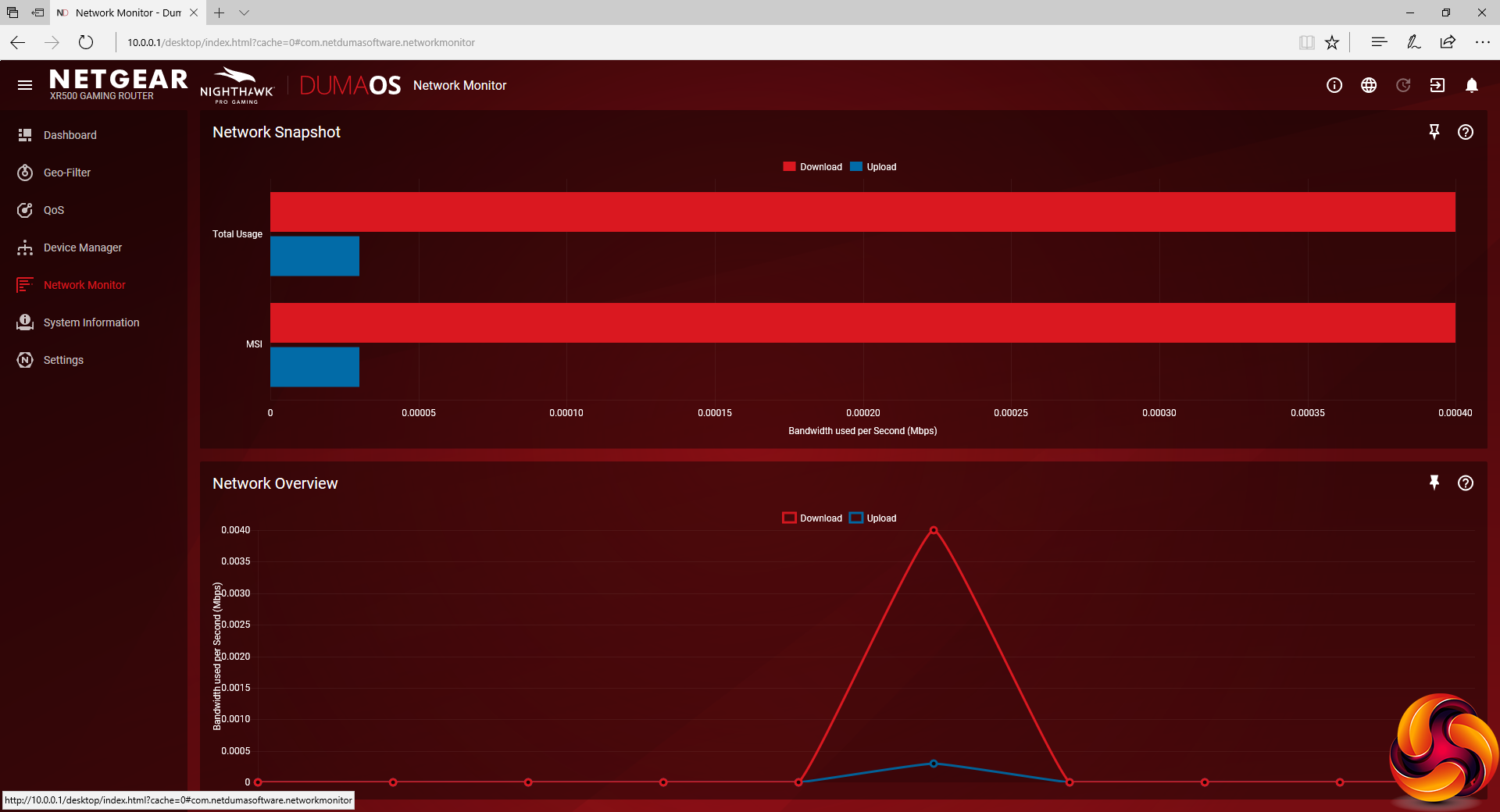
Task: Click the Nighthawk Pro Gaming logo
Action: point(237,85)
